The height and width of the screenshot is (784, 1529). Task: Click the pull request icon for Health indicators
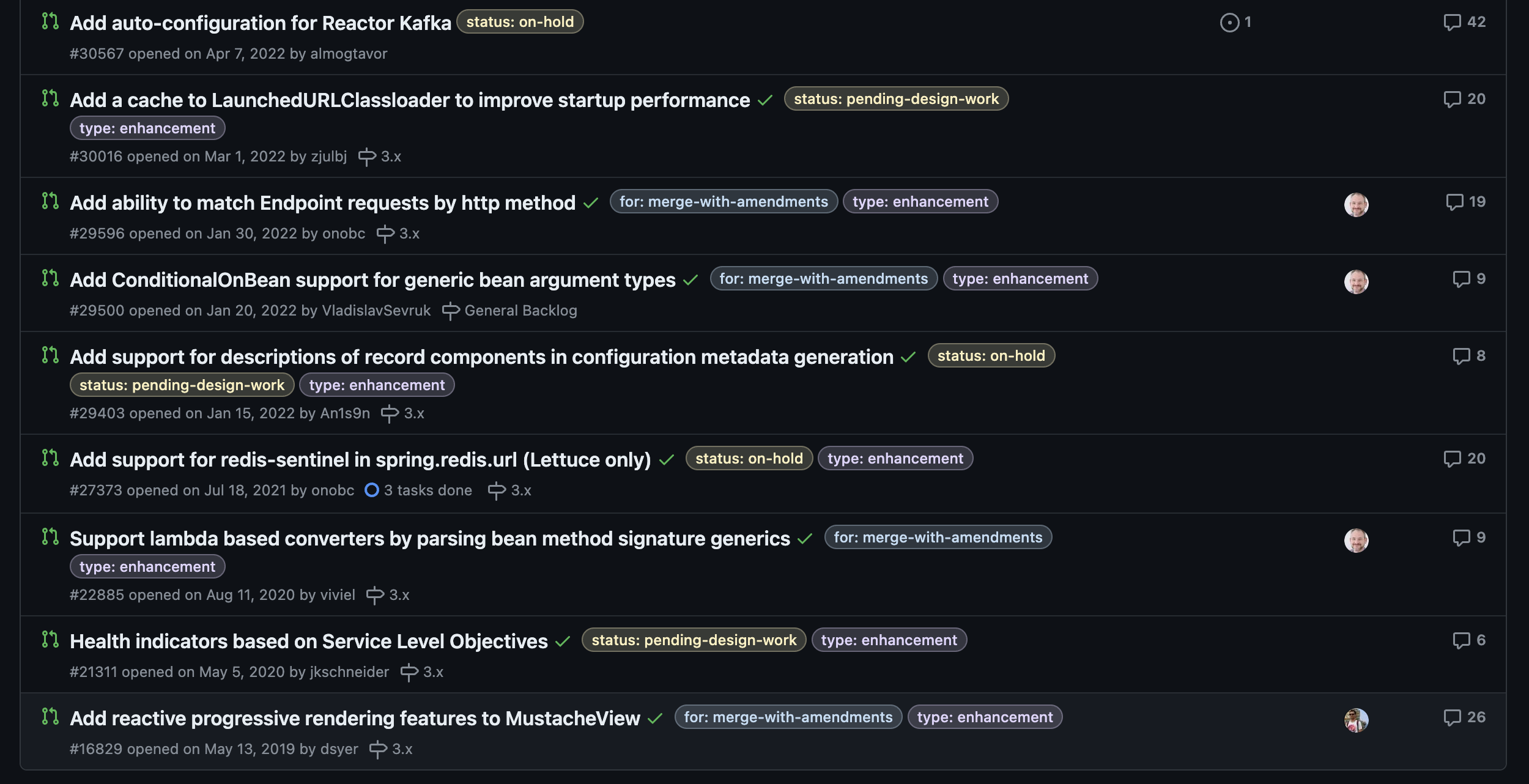click(50, 640)
